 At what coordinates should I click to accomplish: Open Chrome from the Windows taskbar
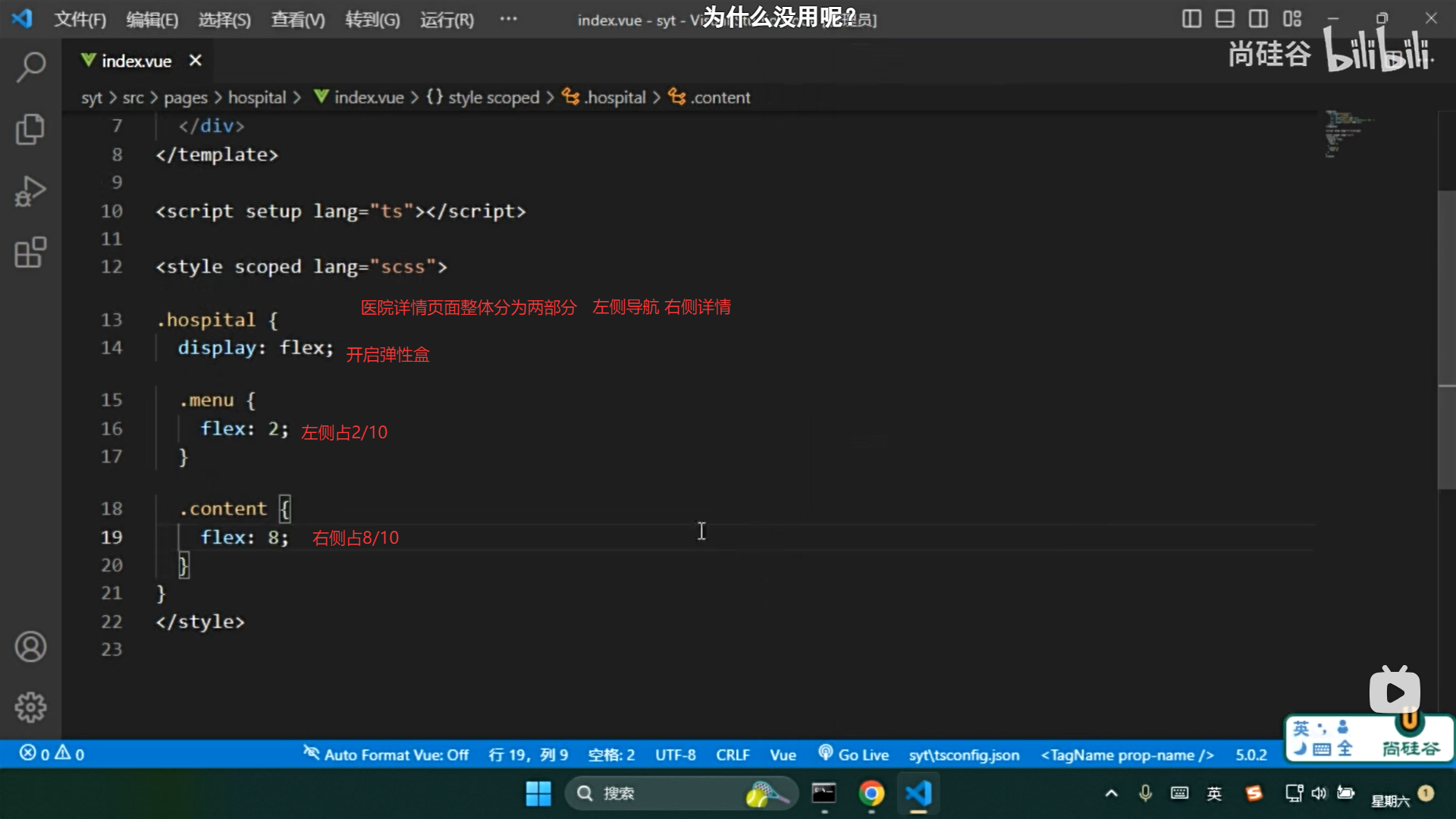[871, 794]
